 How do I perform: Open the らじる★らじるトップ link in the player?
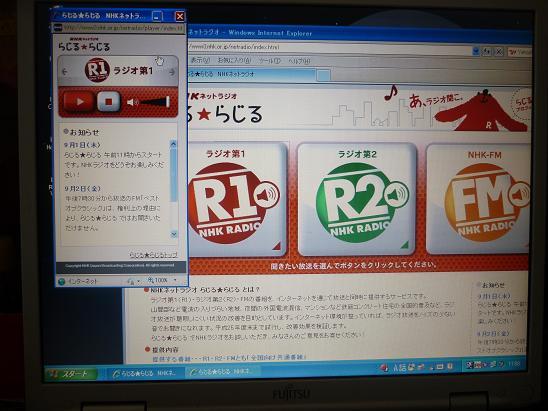click(x=153, y=255)
